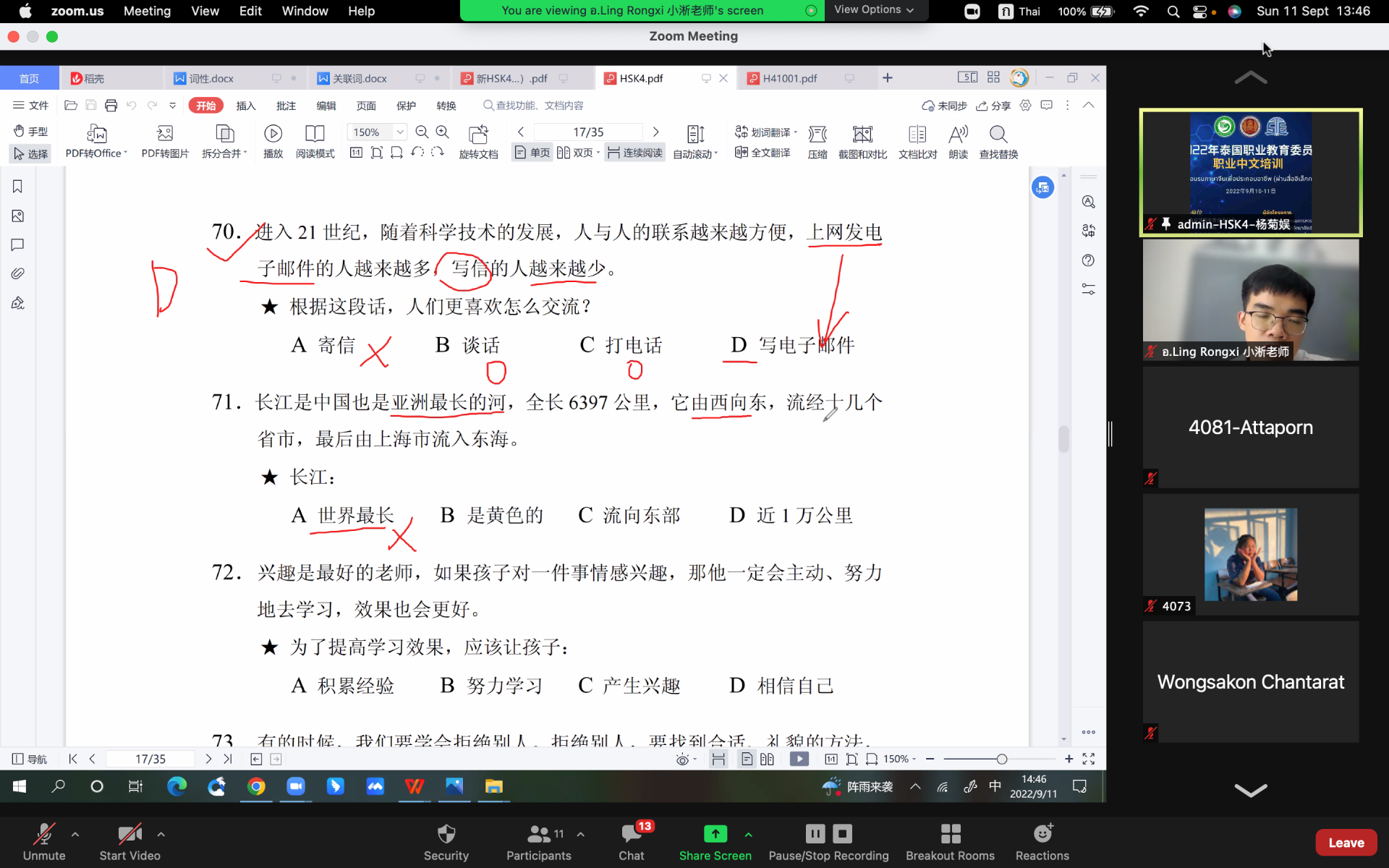Image resolution: width=1389 pixels, height=868 pixels.
Task: Rotate document (旋转文档)
Action: [x=478, y=141]
